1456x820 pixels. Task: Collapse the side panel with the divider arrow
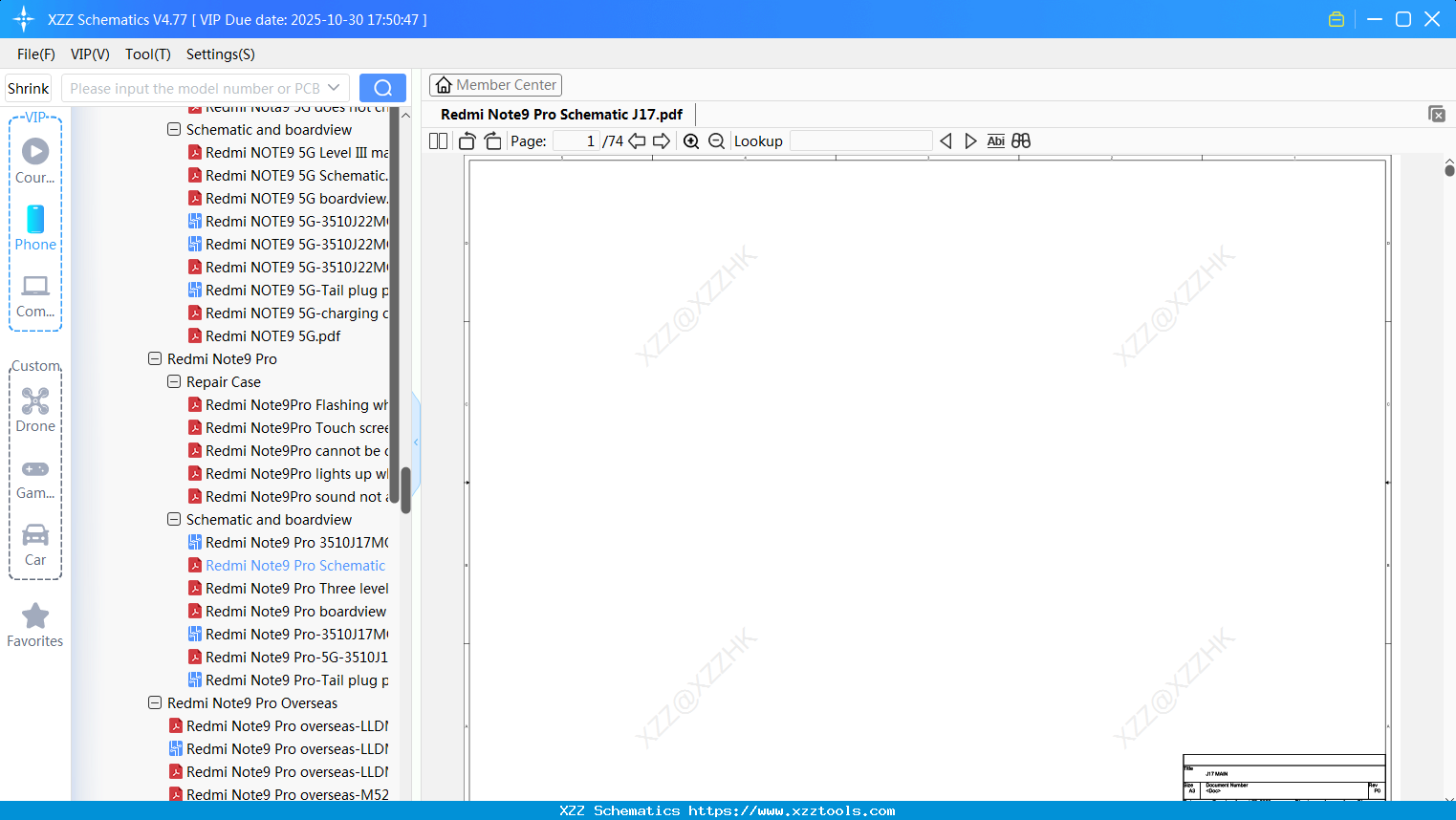416,442
